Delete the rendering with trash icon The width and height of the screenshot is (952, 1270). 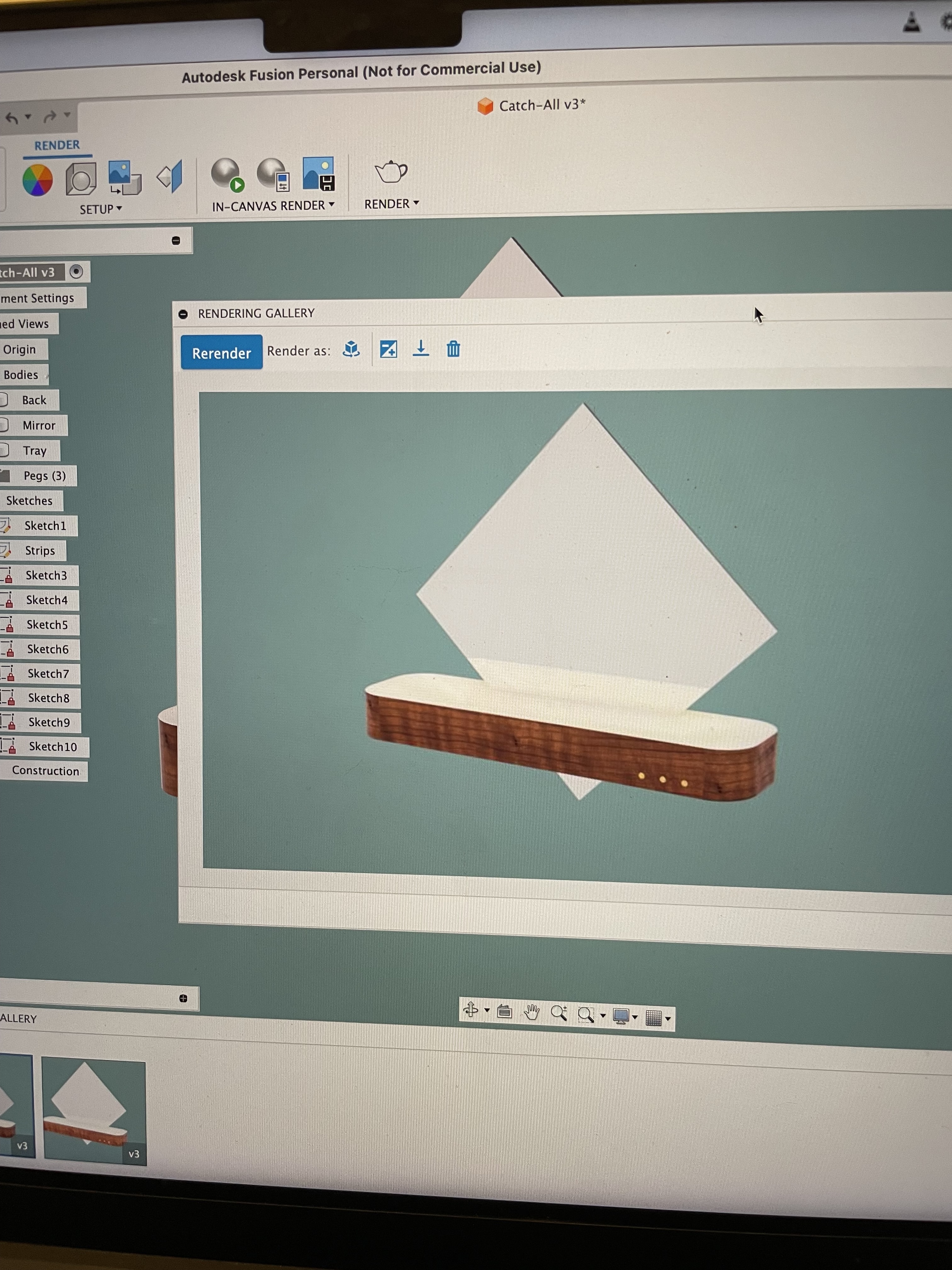pos(453,348)
